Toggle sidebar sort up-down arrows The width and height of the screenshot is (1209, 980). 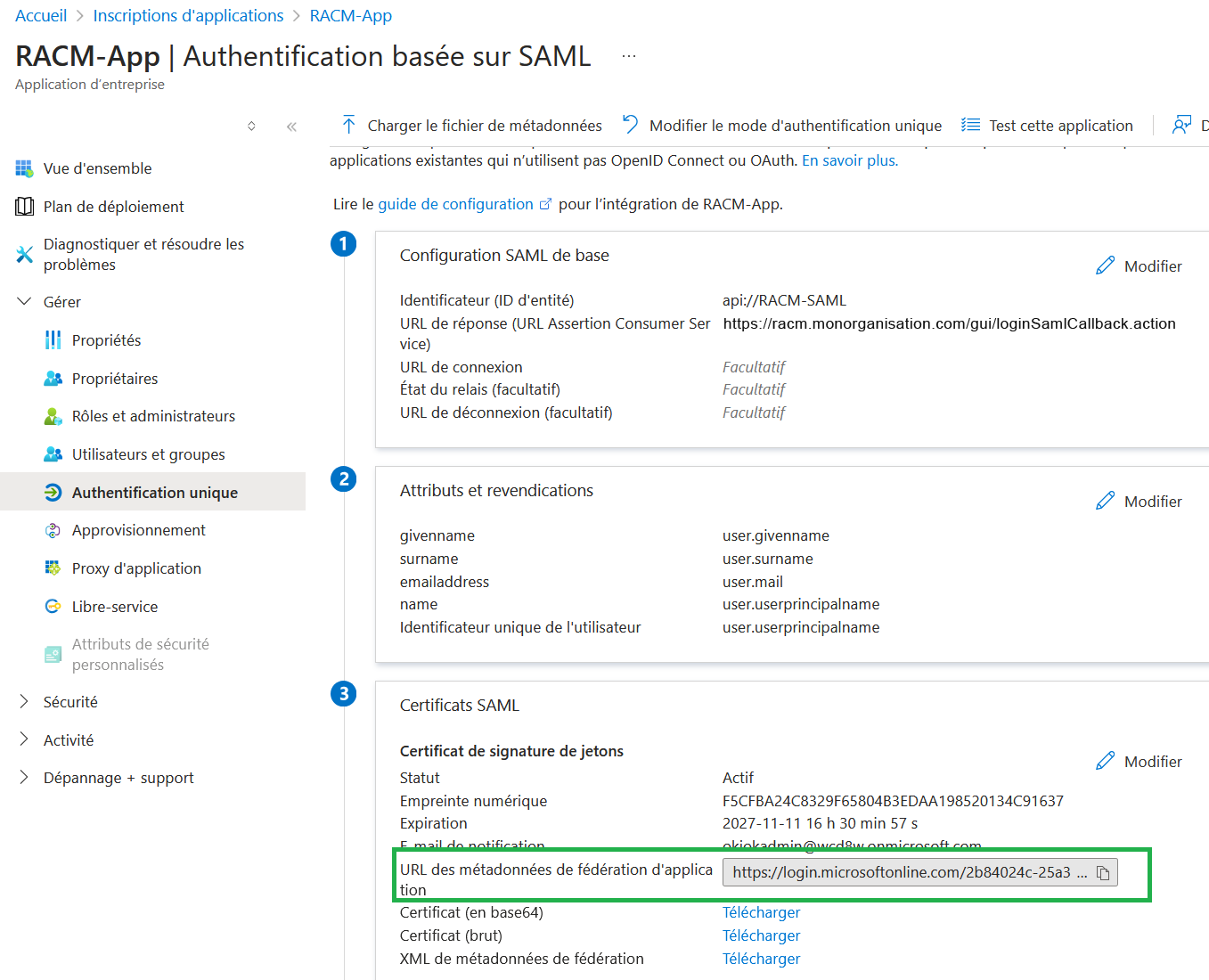(x=252, y=127)
